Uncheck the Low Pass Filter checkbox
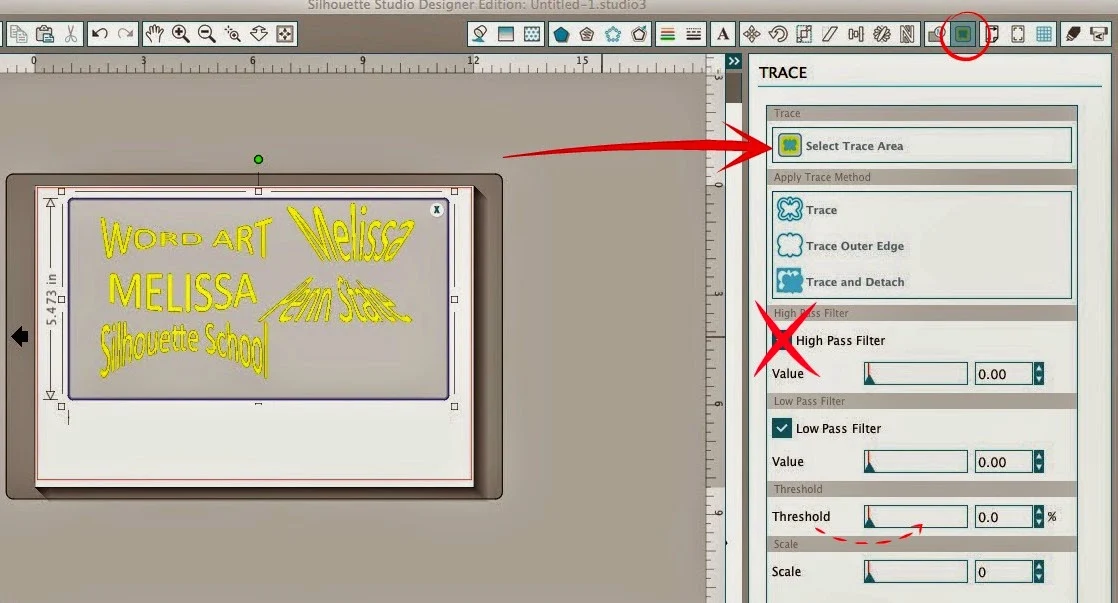Screen dimensions: 1118x603 [781, 428]
